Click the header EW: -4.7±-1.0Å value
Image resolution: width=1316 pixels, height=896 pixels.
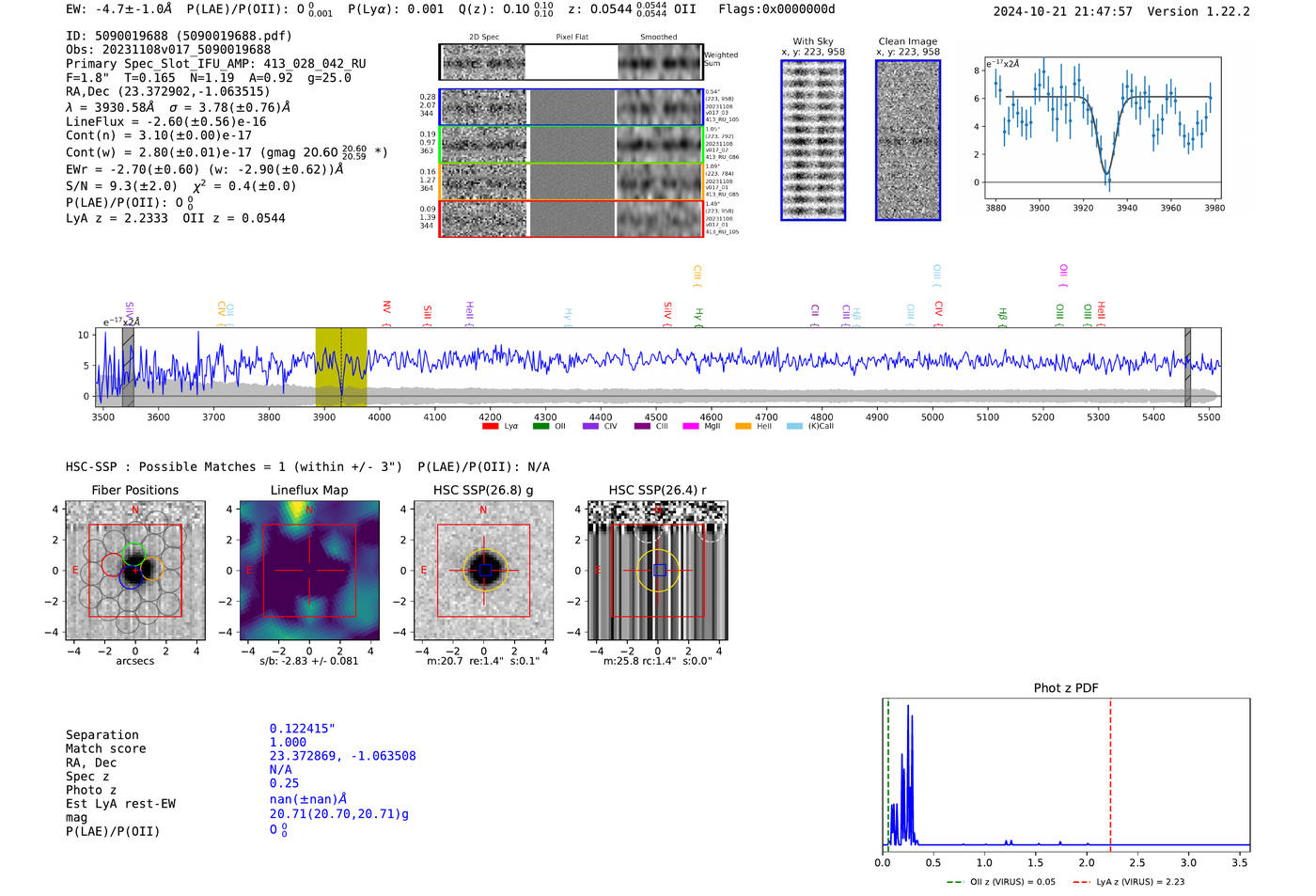[x=119, y=9]
